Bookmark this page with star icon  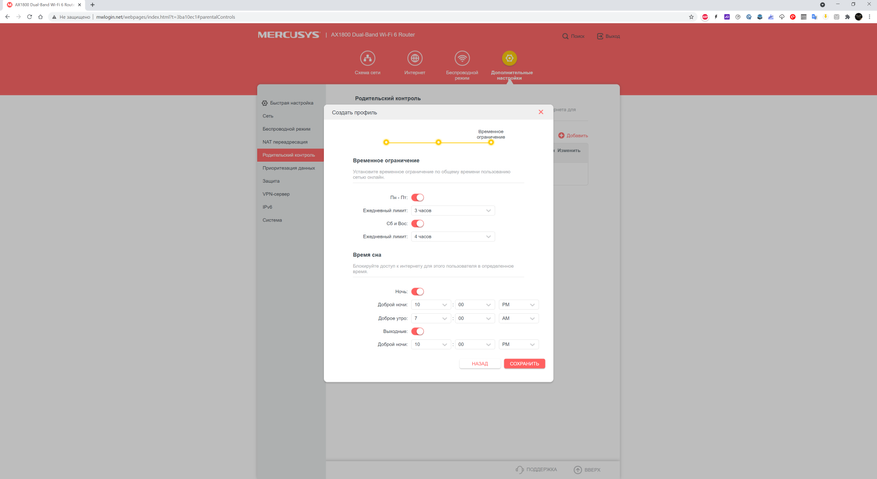[x=691, y=17]
